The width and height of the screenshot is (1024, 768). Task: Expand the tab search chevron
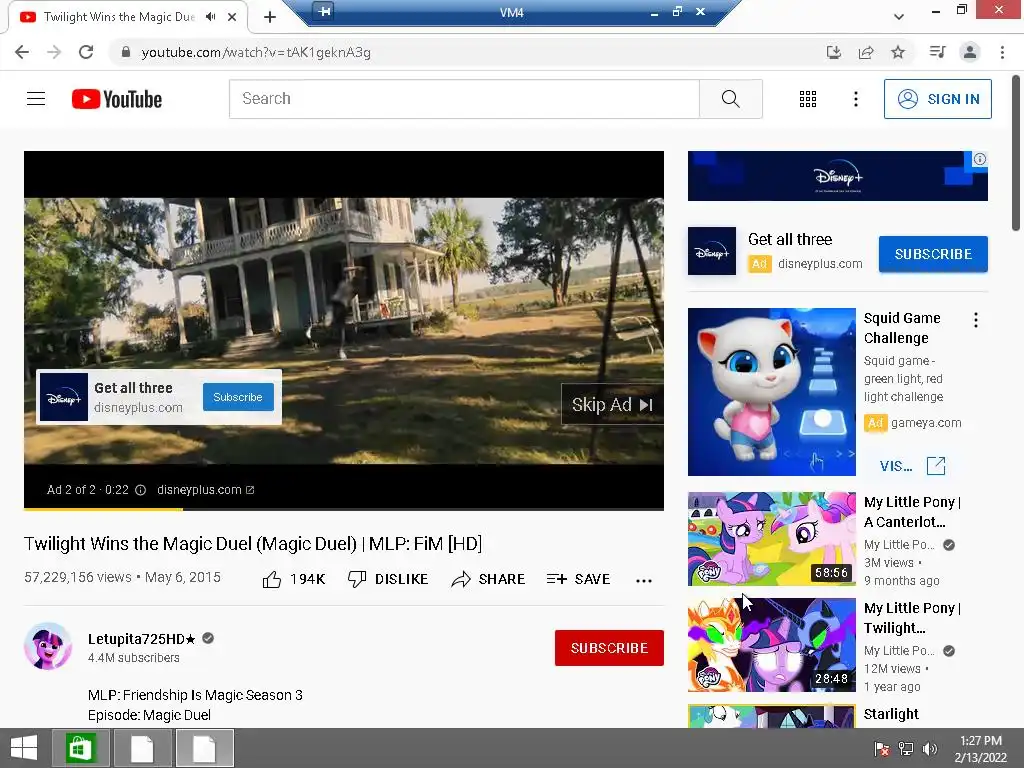pos(899,17)
